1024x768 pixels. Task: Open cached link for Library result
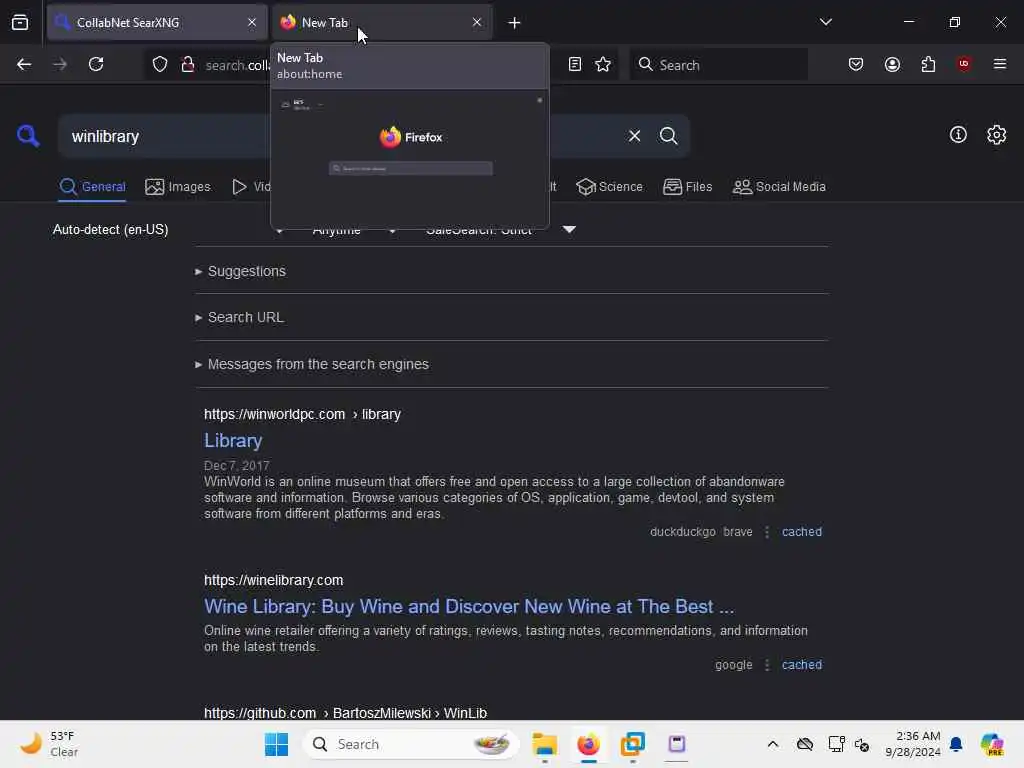click(x=801, y=532)
